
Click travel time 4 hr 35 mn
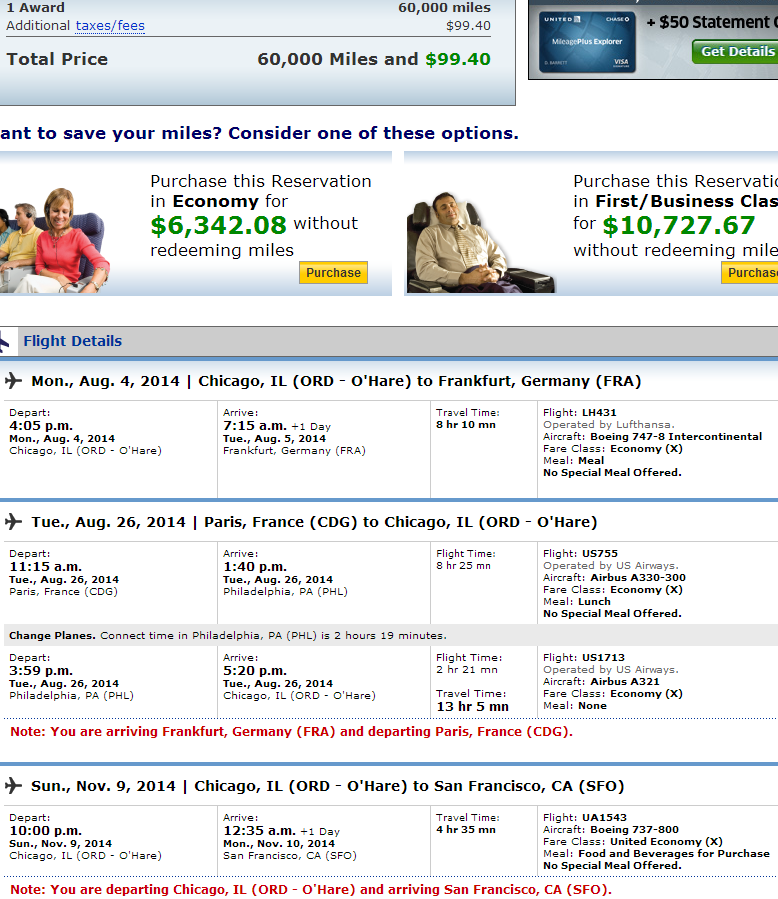466,829
